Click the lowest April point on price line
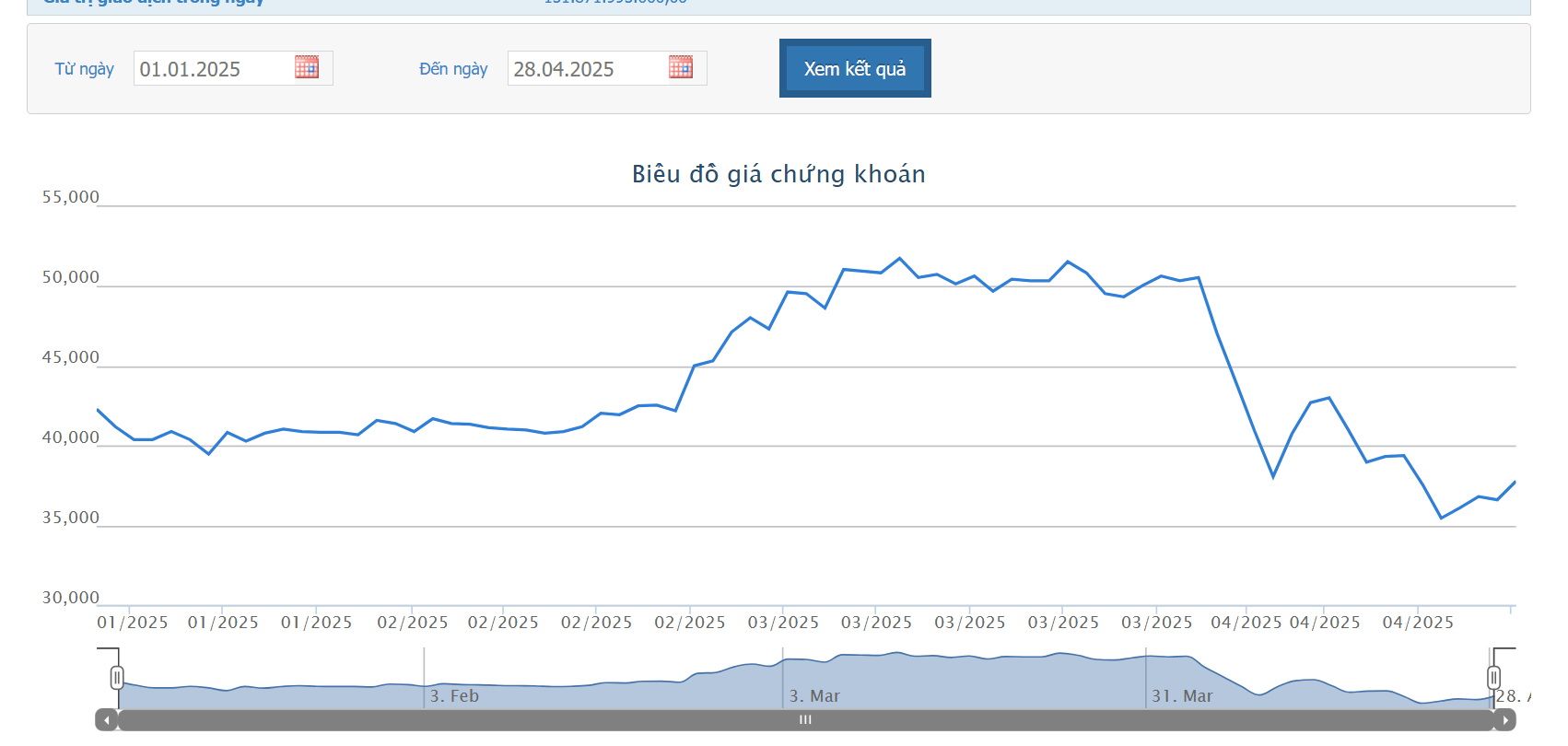This screenshot has width=1568, height=746. (1442, 519)
